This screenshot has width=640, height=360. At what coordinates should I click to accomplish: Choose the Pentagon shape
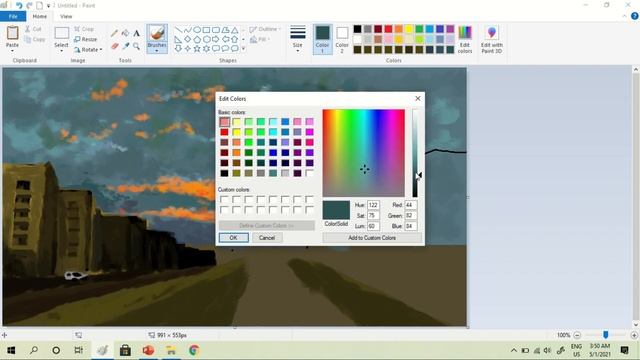(x=197, y=39)
